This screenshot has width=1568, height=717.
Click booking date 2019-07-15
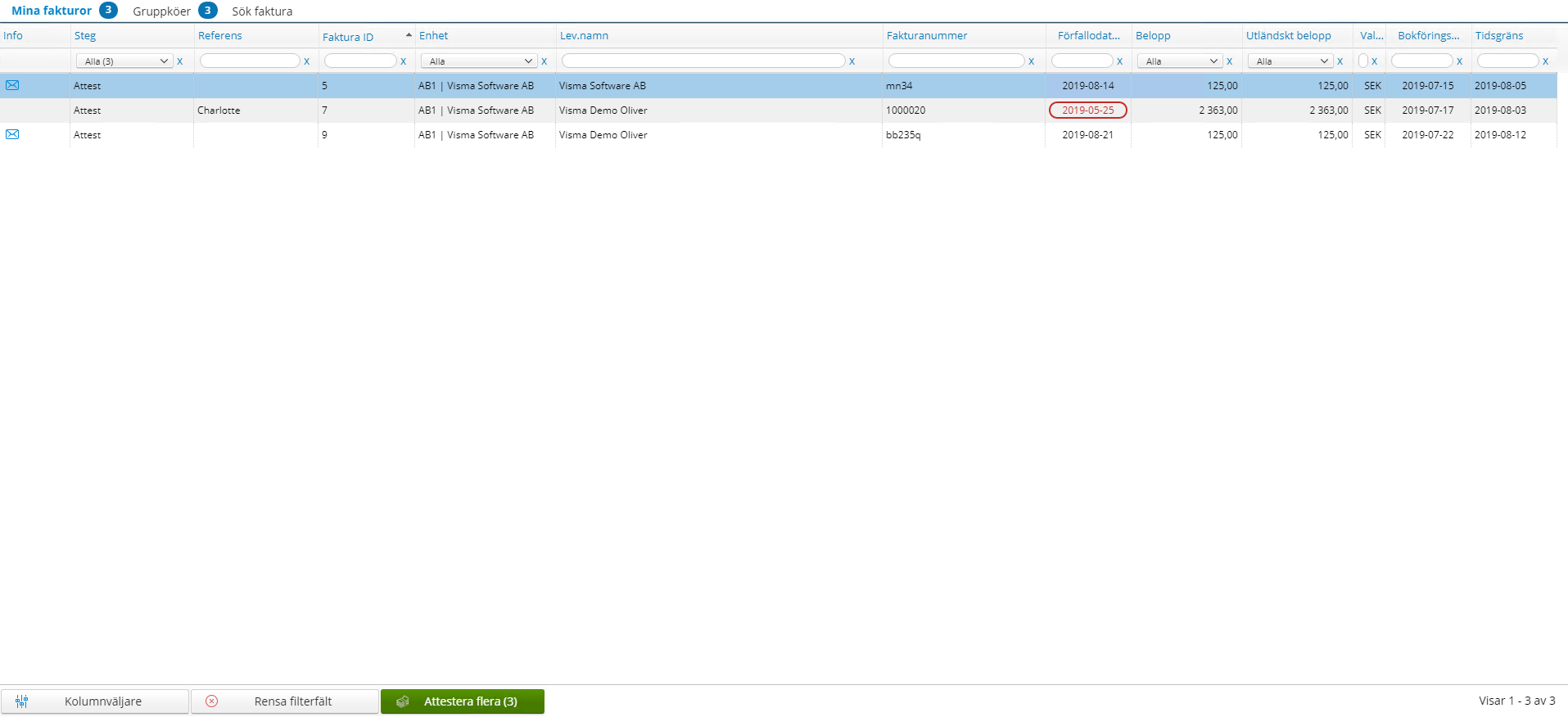click(x=1428, y=86)
